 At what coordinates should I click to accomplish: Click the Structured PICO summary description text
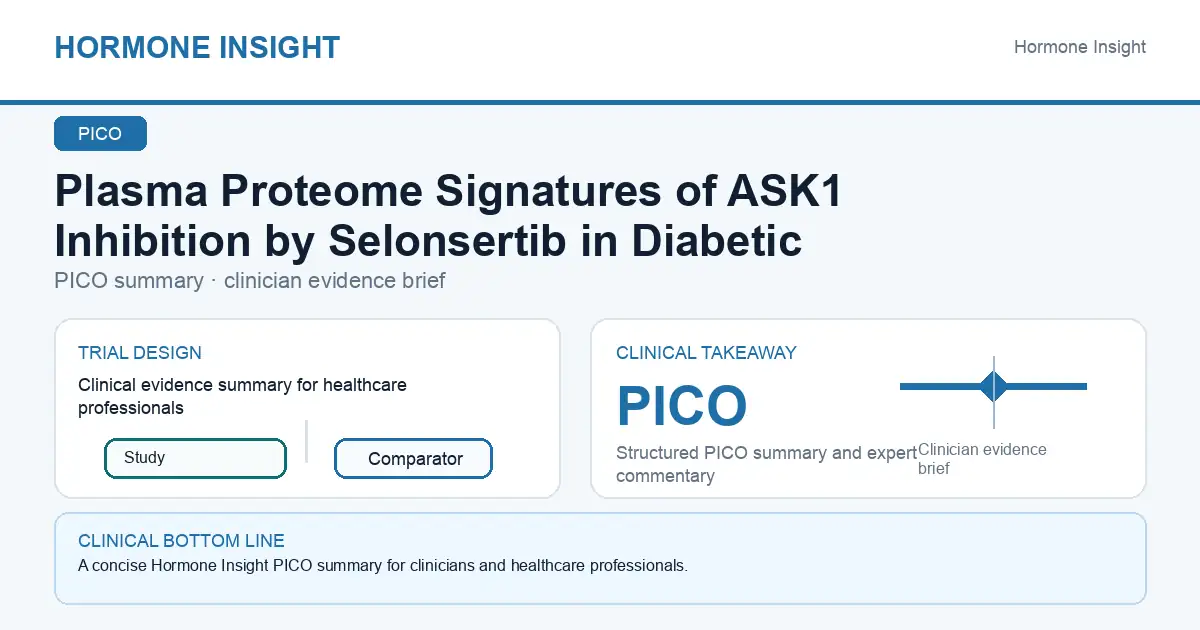pyautogui.click(x=767, y=464)
